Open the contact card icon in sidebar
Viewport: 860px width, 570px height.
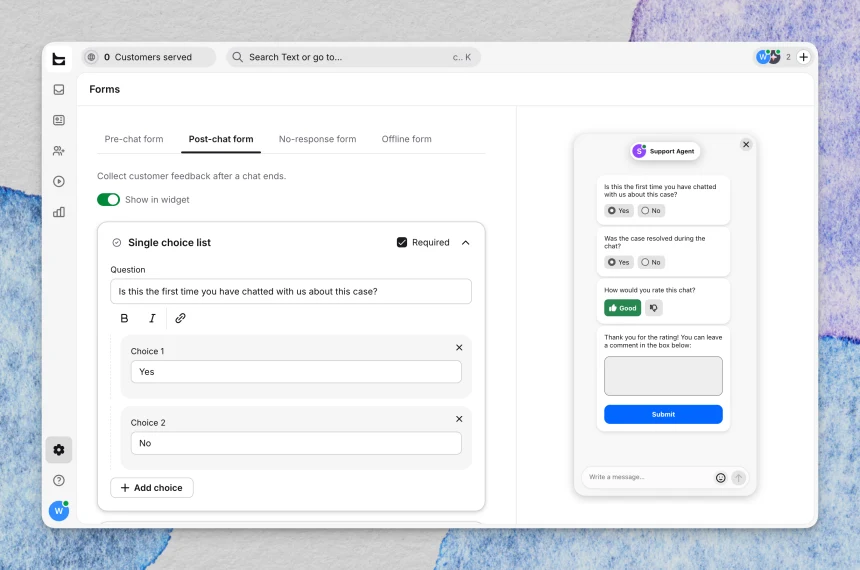(x=59, y=120)
